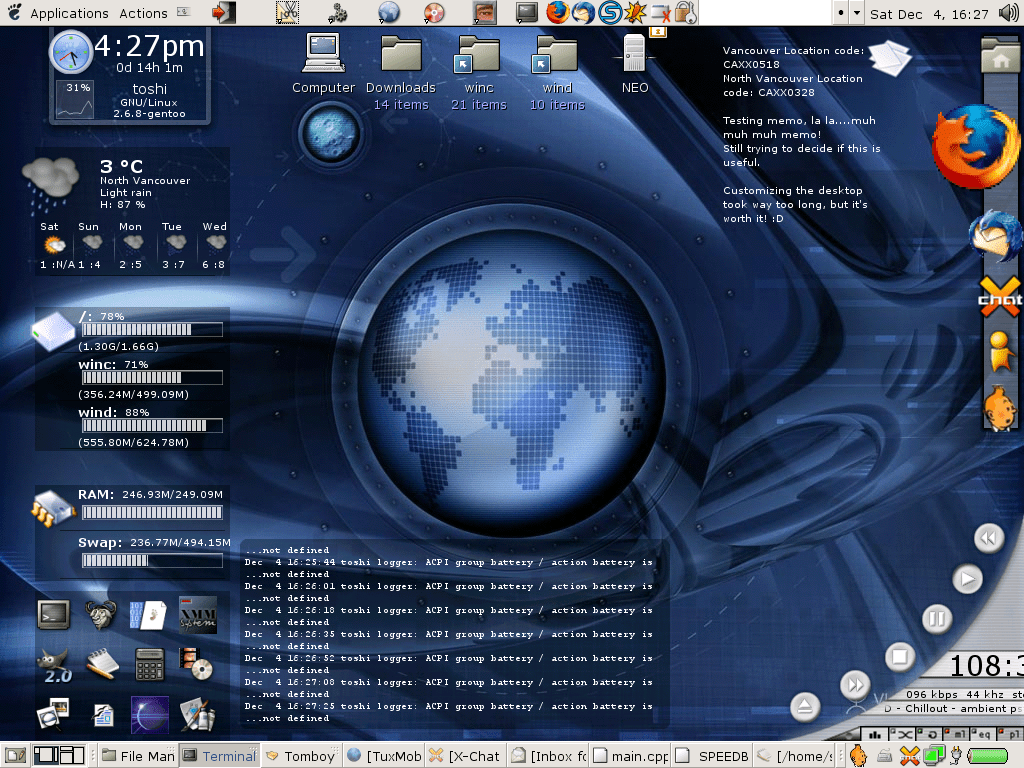Open the NEO server icon
Viewport: 1024px width, 768px height.
(635, 64)
